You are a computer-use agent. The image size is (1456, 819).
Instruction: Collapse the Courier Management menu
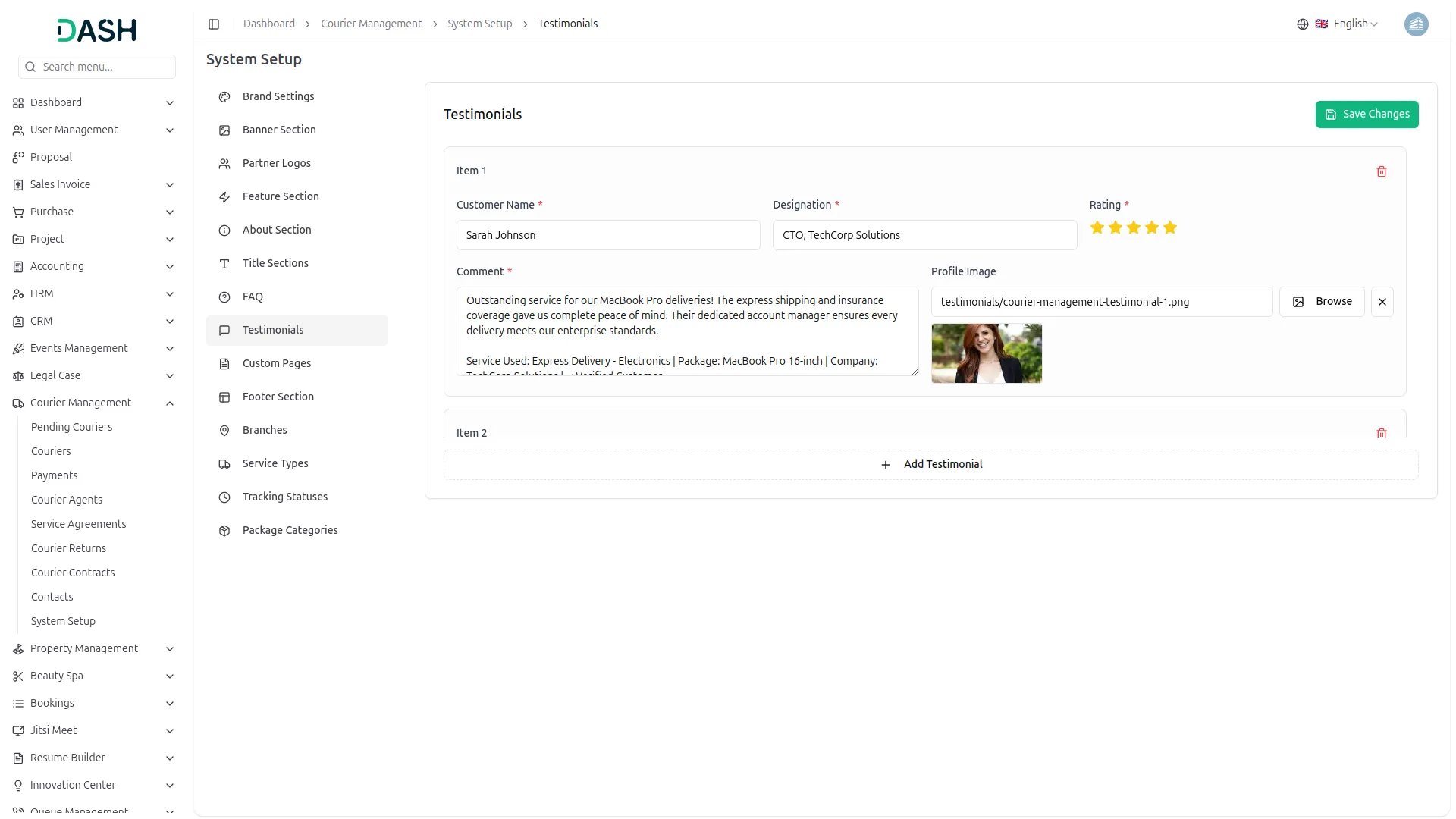(x=170, y=403)
